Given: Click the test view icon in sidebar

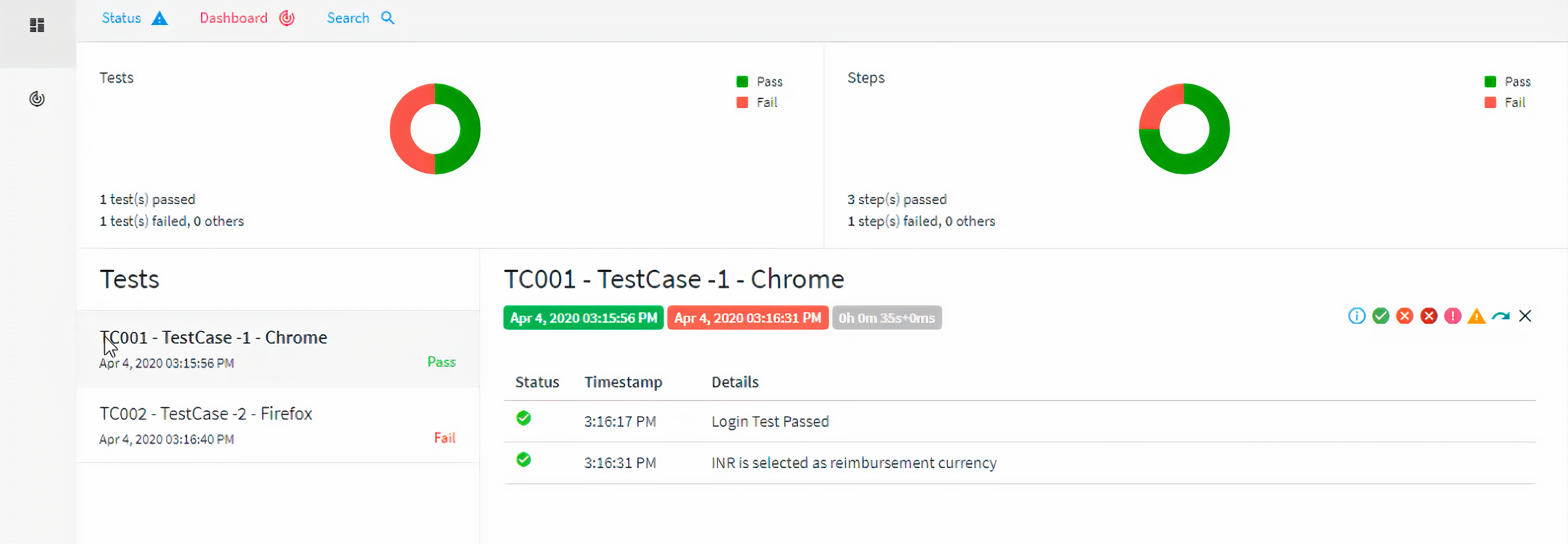Looking at the screenshot, I should click(x=37, y=25).
